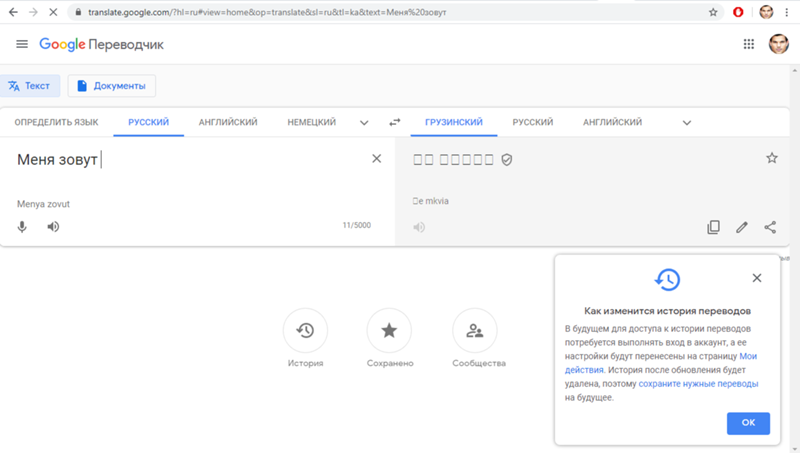Open the Google apps grid
The height and width of the screenshot is (453, 800).
tap(749, 44)
